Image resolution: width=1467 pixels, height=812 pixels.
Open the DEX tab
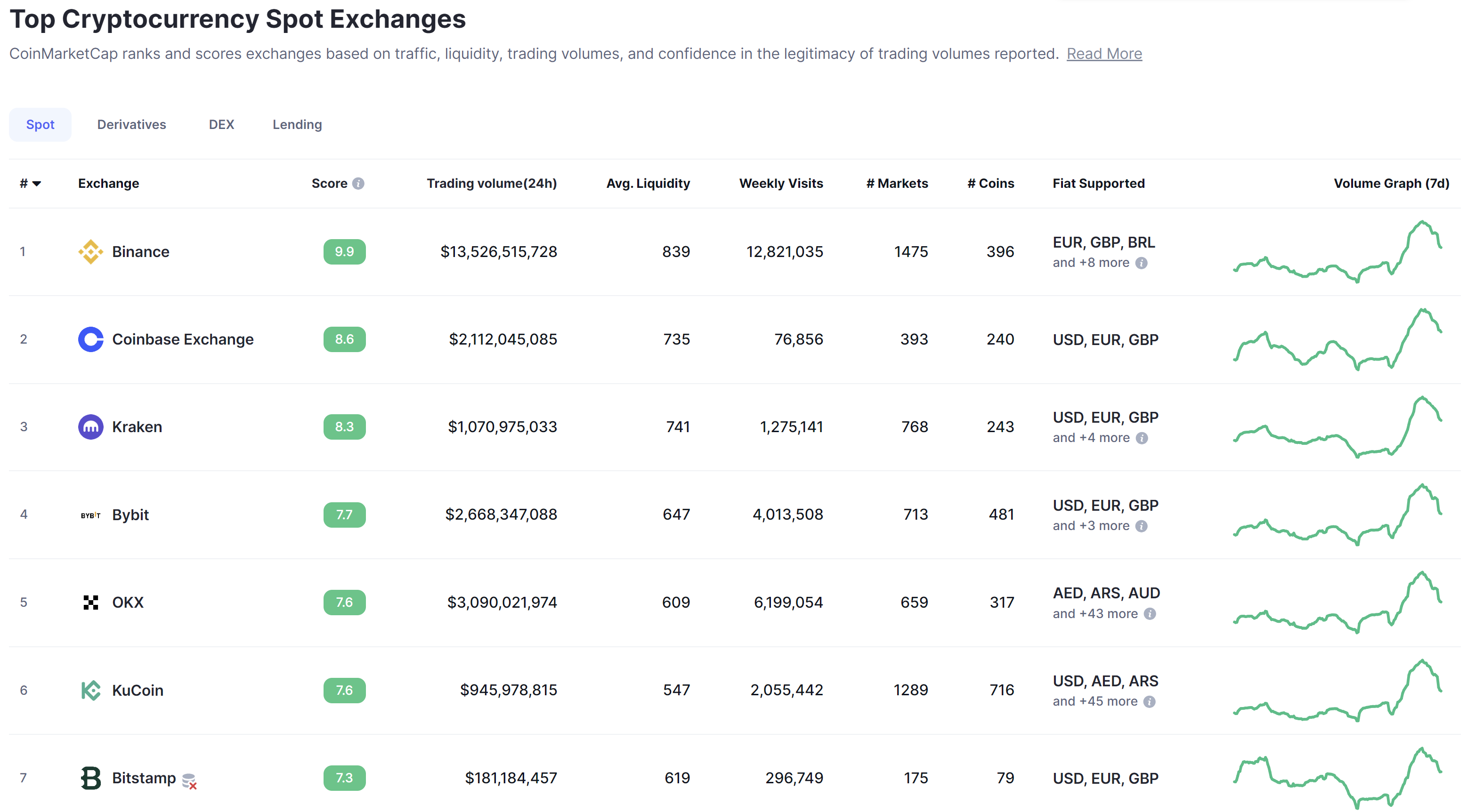(x=221, y=124)
